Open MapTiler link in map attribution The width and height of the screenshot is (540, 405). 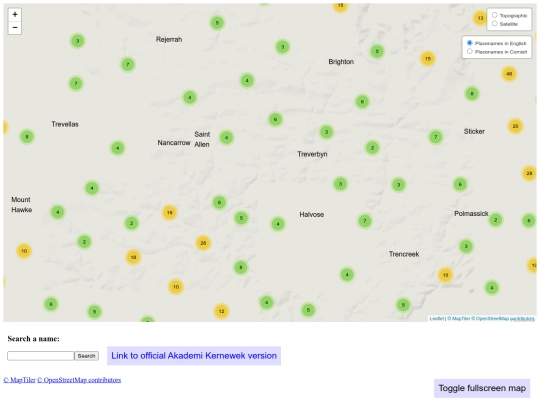[x=459, y=319]
